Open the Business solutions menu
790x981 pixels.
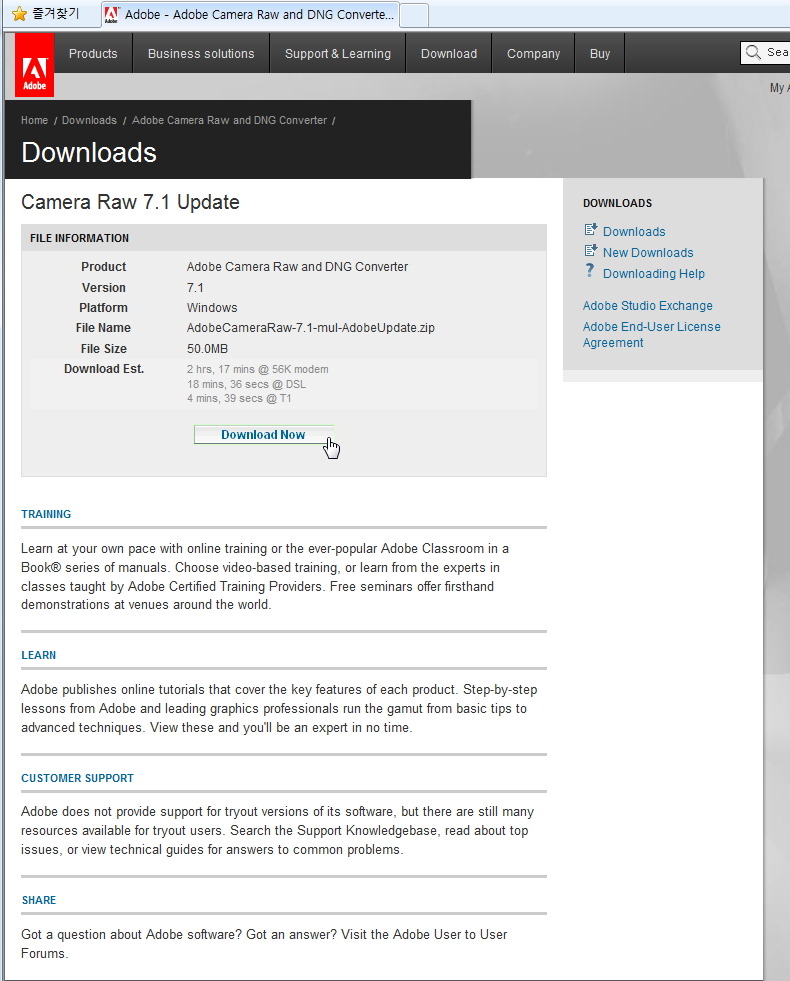point(201,54)
